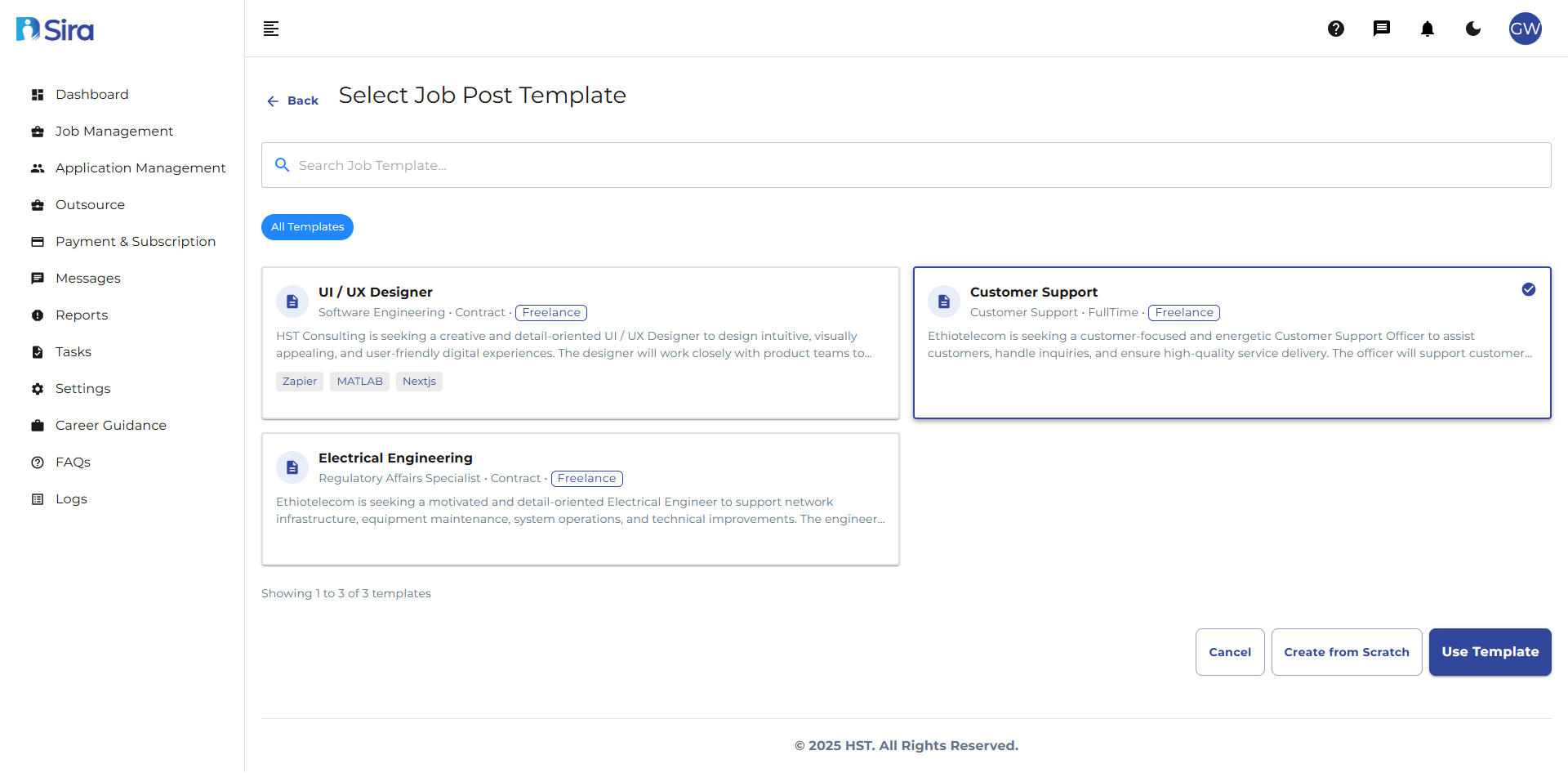This screenshot has width=1568, height=773.
Task: Expand Career Guidance in the sidebar
Action: click(110, 425)
